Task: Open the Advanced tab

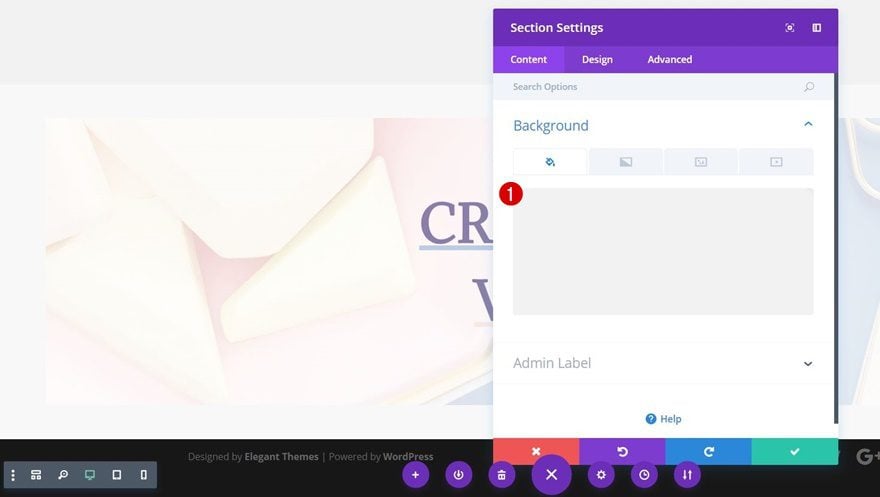Action: point(670,59)
